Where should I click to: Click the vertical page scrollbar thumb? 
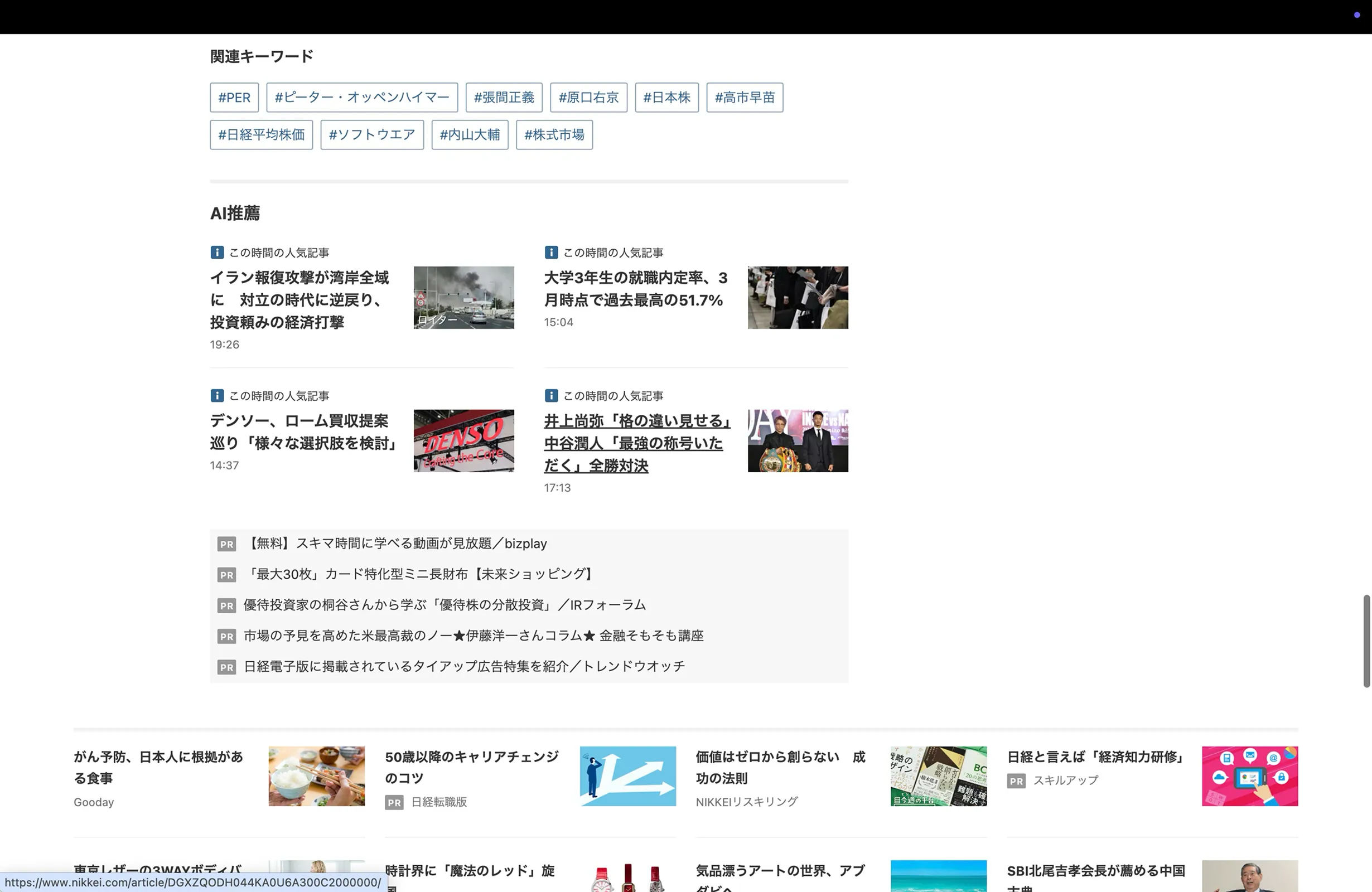point(1366,641)
